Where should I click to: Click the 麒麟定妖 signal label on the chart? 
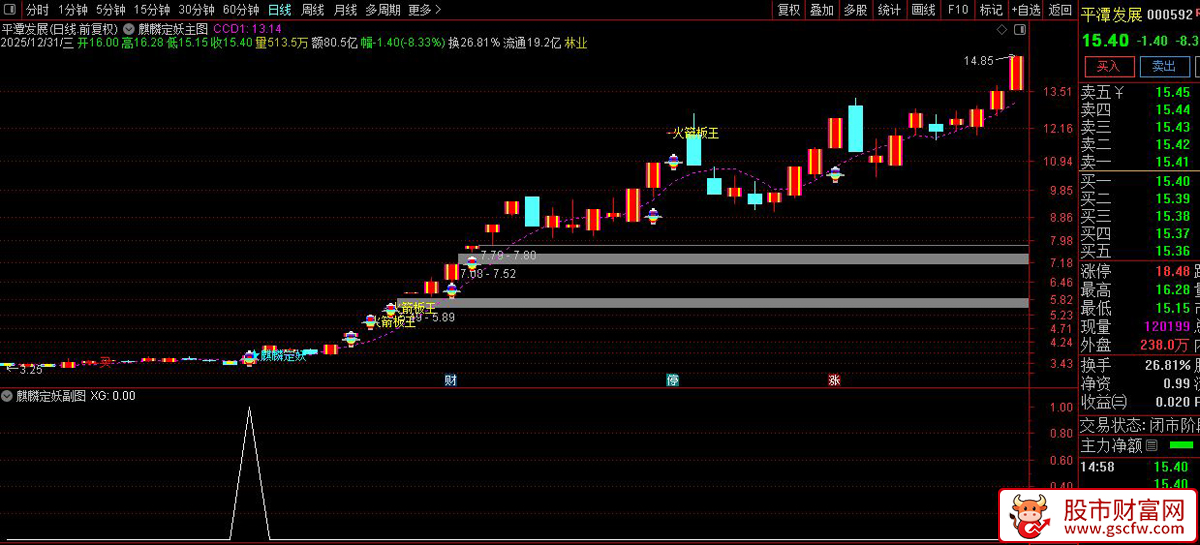click(x=284, y=355)
